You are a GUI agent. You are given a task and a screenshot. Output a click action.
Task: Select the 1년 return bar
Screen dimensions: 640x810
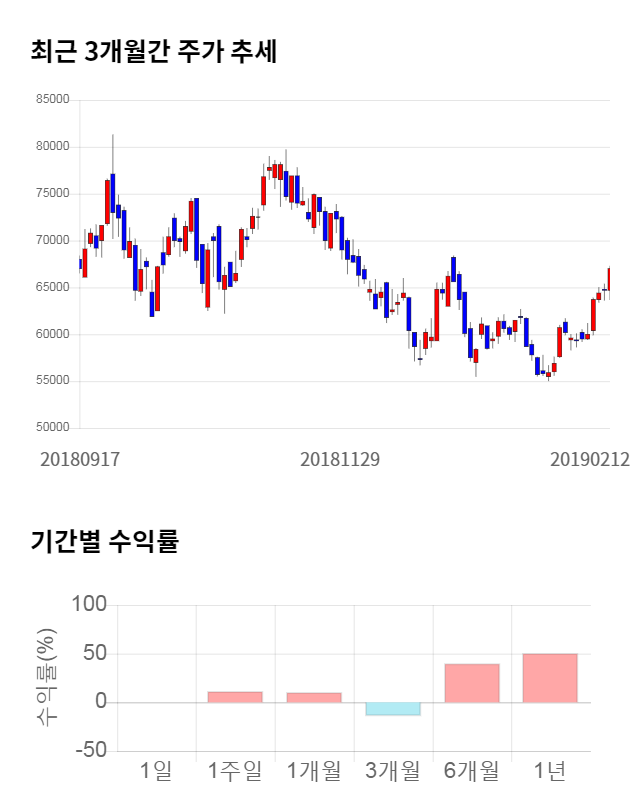(x=550, y=678)
